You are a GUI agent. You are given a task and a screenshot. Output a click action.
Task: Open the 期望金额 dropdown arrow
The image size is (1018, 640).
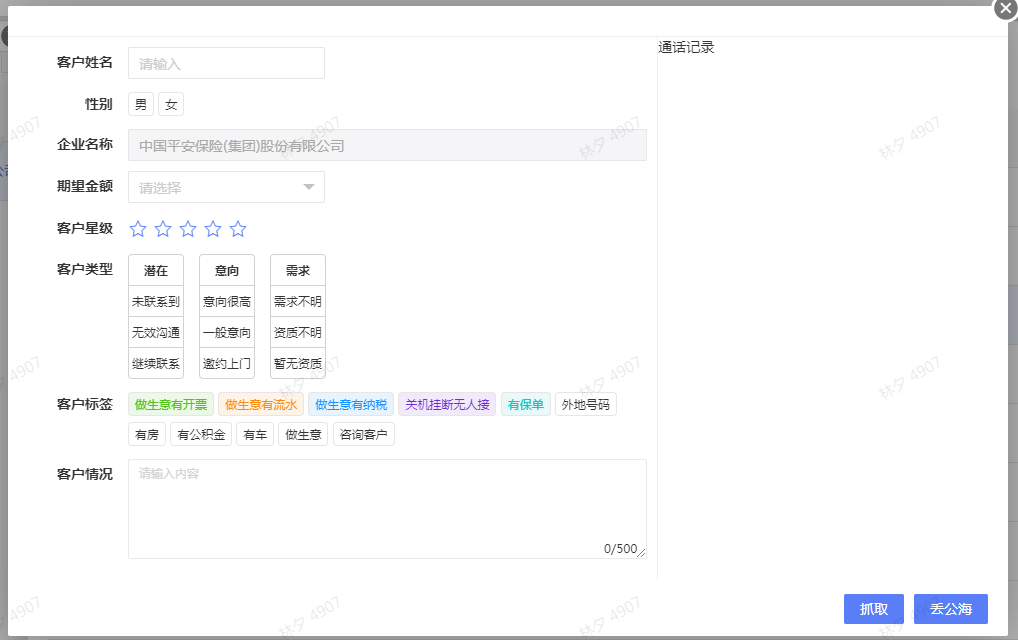309,187
